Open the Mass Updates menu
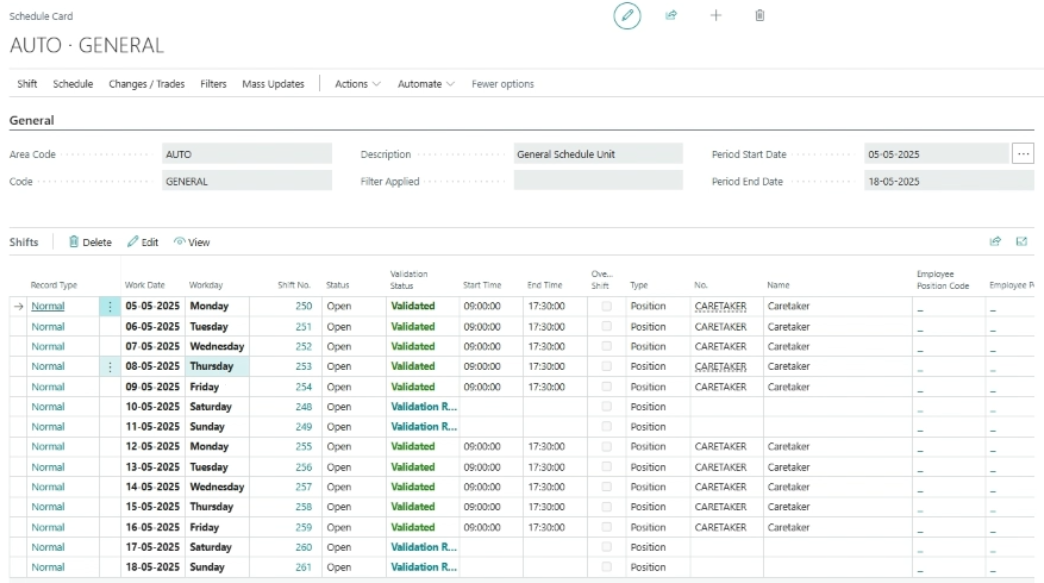 tap(273, 84)
